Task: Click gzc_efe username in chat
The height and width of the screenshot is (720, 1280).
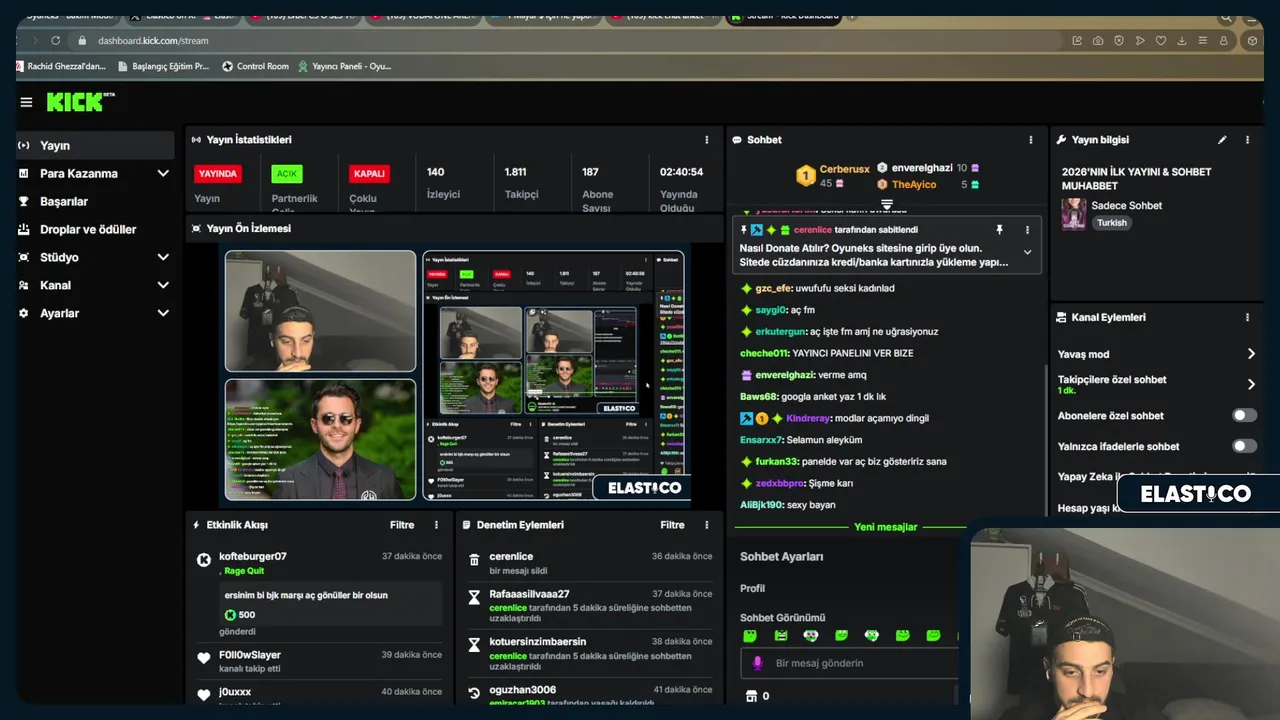Action: (772, 288)
